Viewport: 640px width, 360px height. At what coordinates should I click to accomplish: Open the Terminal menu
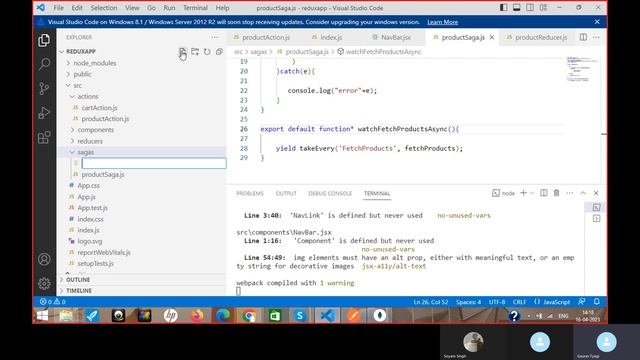(195, 8)
